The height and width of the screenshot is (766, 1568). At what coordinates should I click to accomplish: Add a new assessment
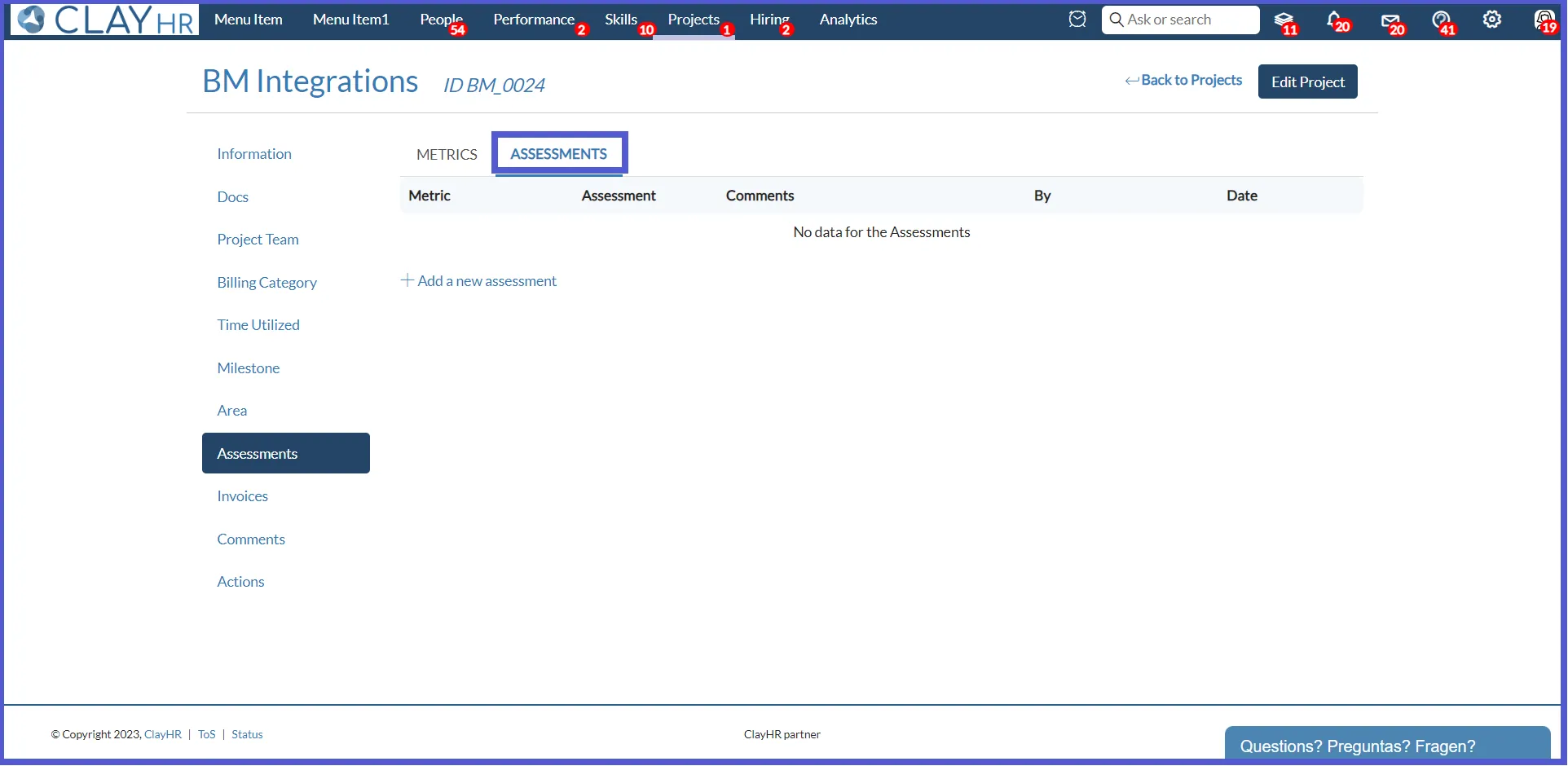point(487,281)
